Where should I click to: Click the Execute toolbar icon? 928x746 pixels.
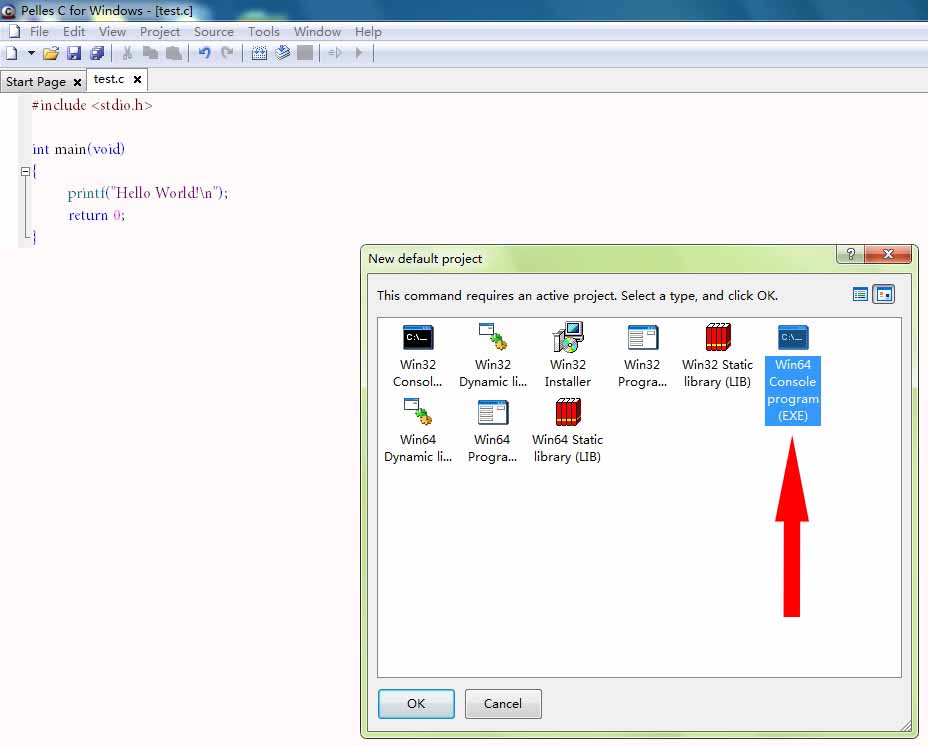335,53
